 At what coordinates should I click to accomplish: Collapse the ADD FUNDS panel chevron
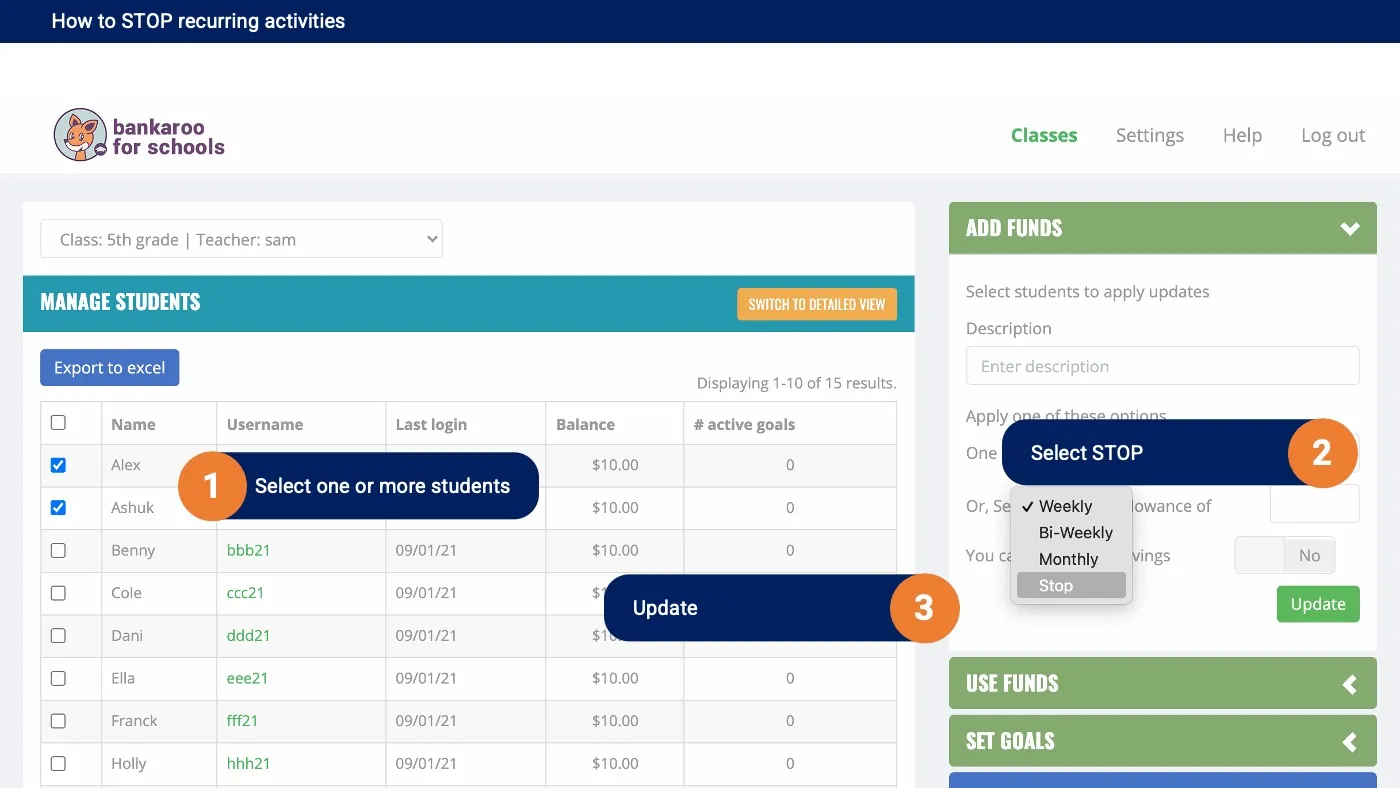tap(1350, 229)
